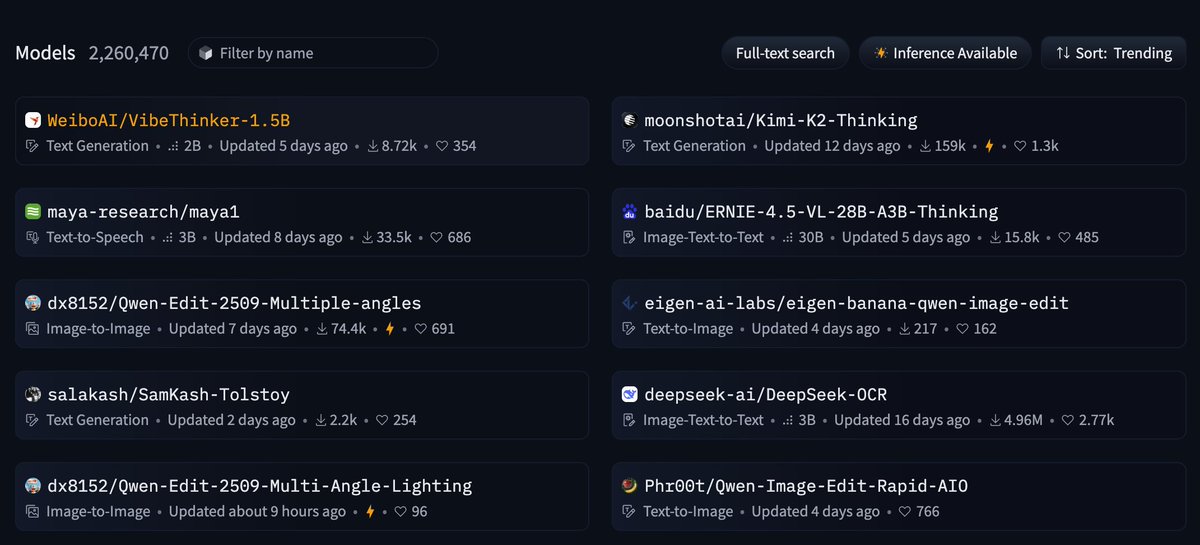1200x545 pixels.
Task: Open eigen-ai-labs/eigen-banana-qwen-image-edit model
Action: [x=856, y=303]
